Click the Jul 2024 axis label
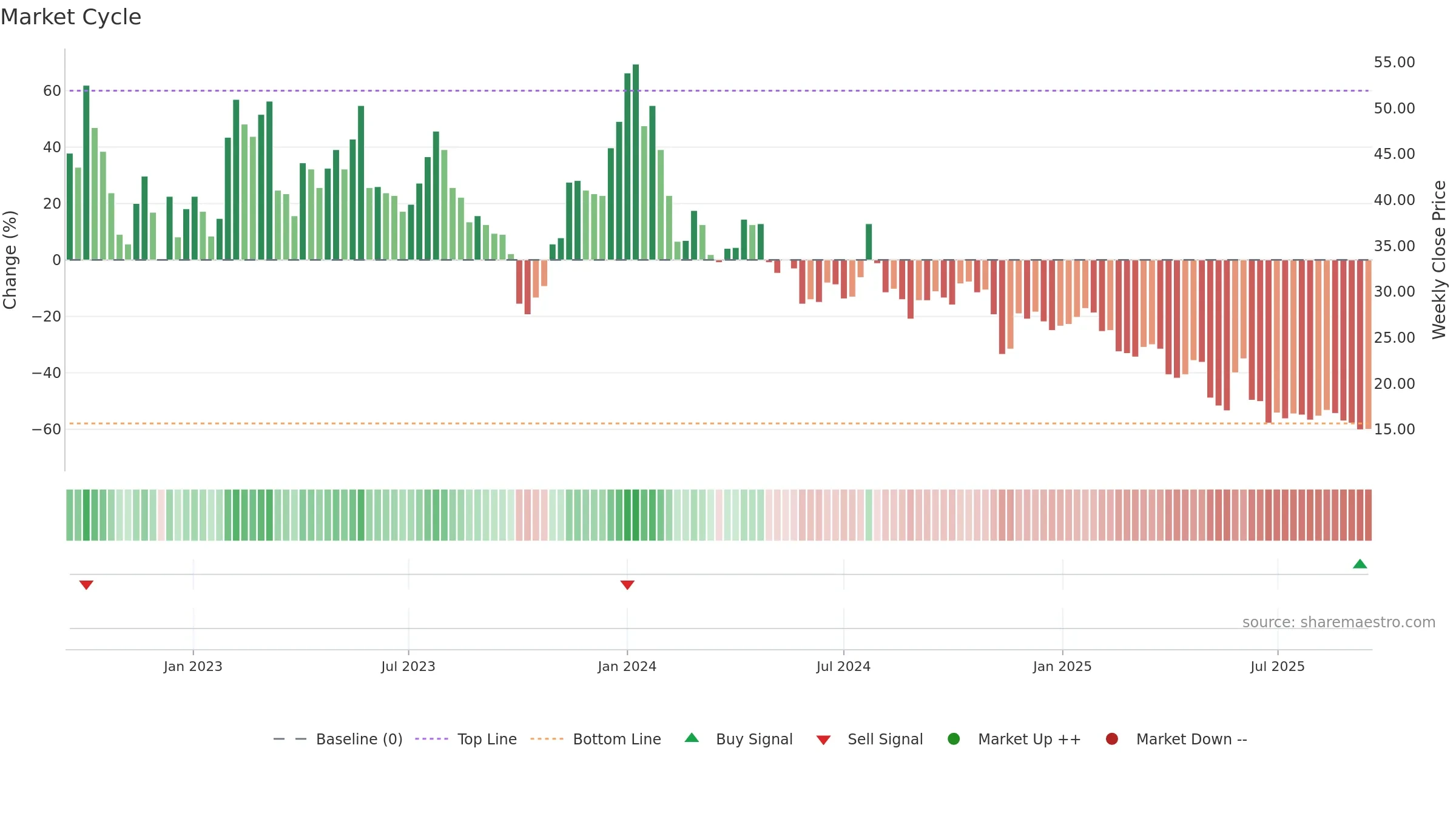This screenshot has width=1456, height=819. (843, 666)
